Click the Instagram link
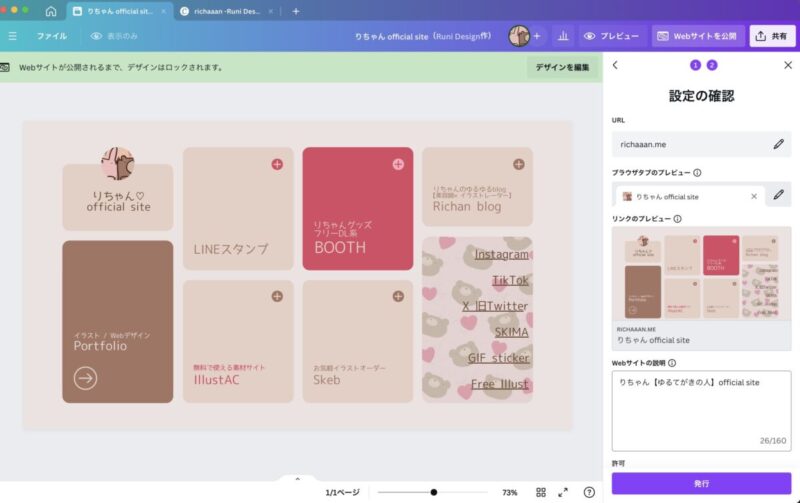This screenshot has height=503, width=800. 502,254
